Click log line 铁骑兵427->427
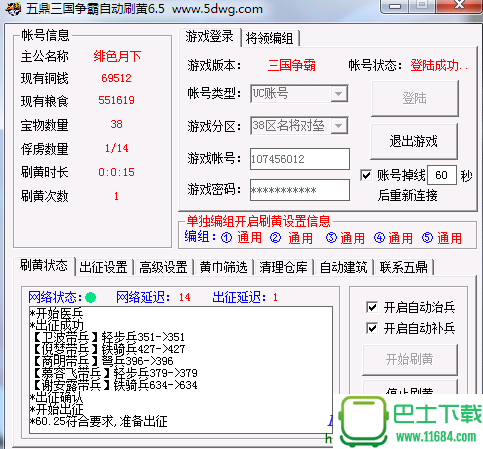The height and width of the screenshot is (449, 483). pyautogui.click(x=143, y=349)
